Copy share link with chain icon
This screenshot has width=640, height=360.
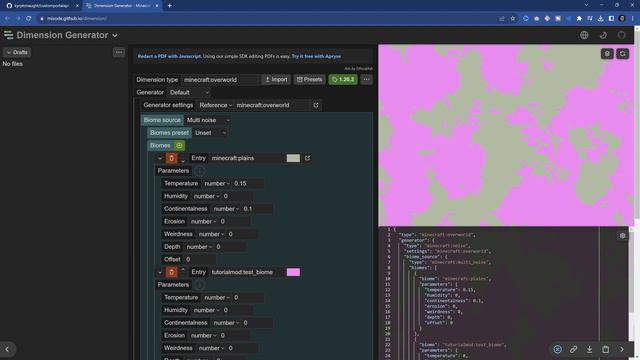(573, 349)
